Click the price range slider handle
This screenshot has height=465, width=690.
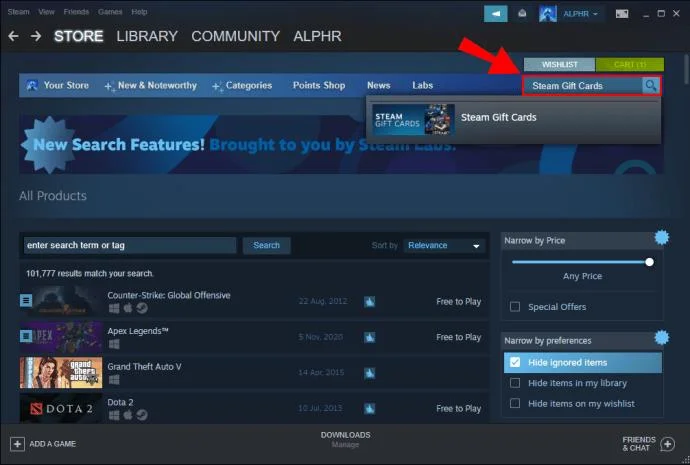649,261
